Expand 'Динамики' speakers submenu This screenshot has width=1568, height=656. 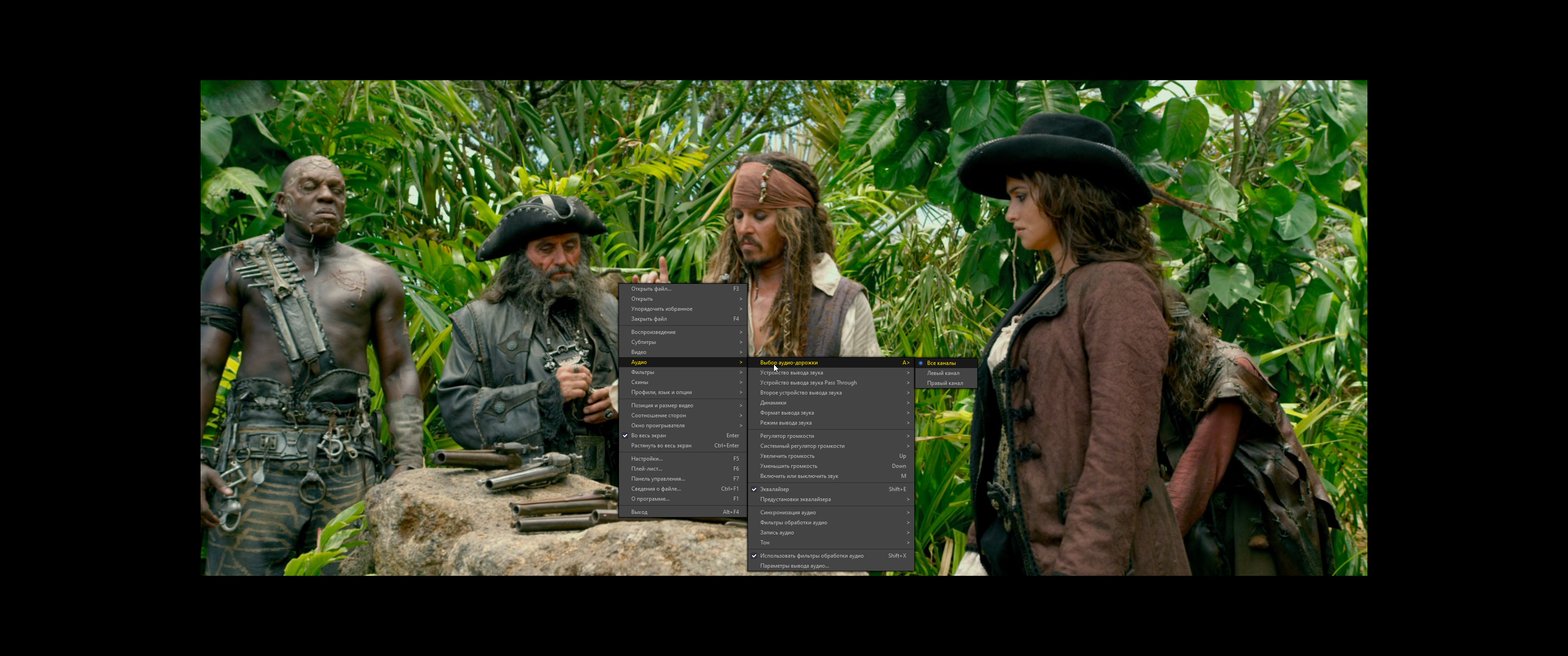tap(773, 403)
